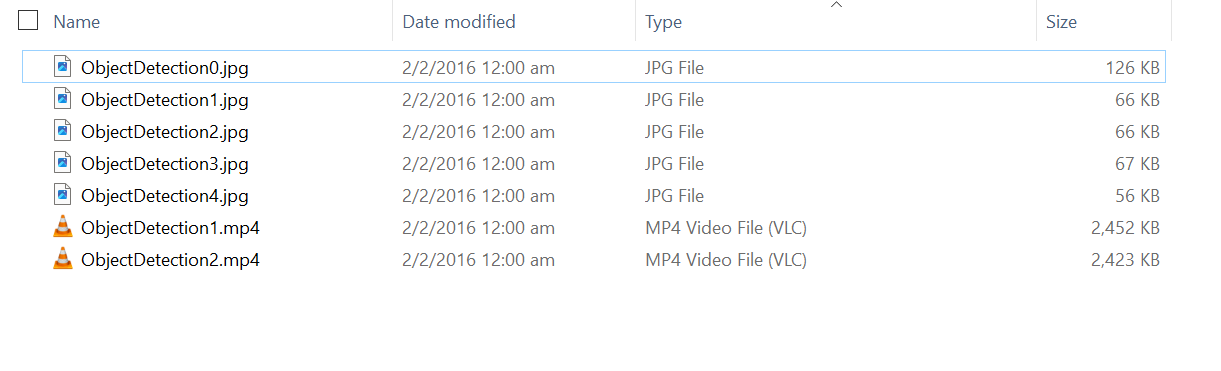Click the ObjectDetection1.jpg image file icon
1221x371 pixels.
[x=63, y=99]
